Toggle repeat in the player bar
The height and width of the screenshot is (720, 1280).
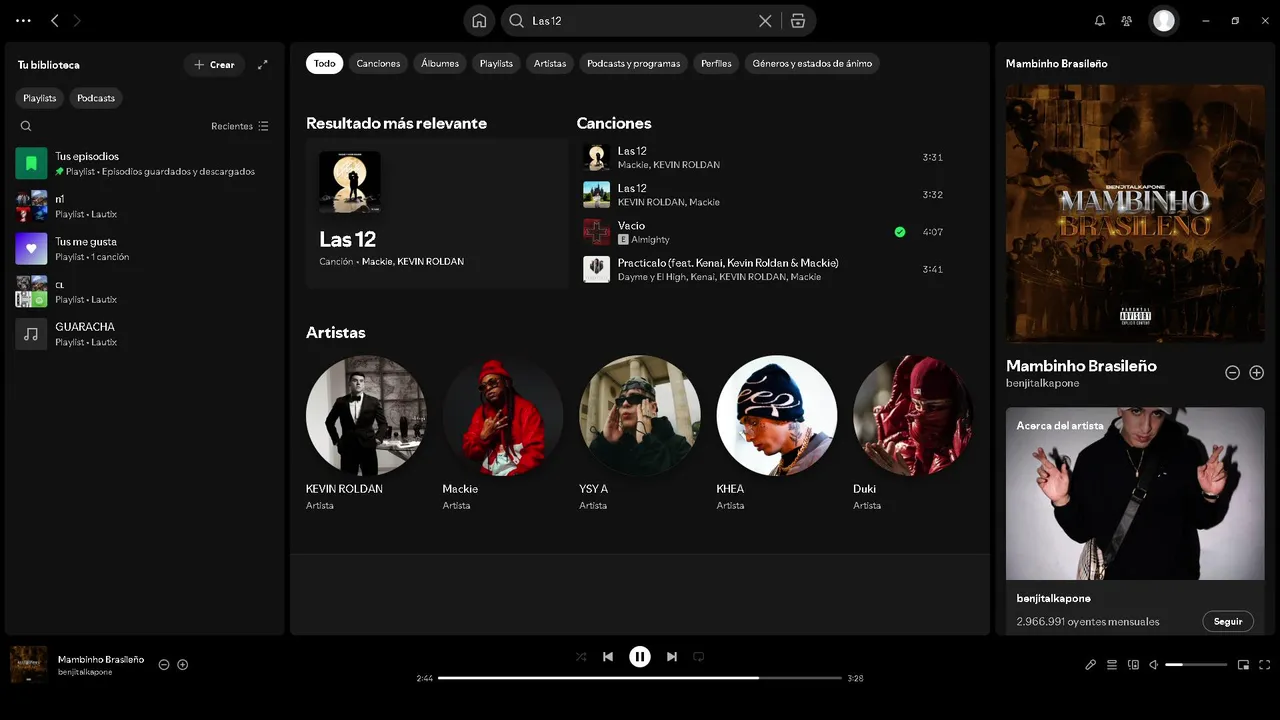click(x=699, y=657)
